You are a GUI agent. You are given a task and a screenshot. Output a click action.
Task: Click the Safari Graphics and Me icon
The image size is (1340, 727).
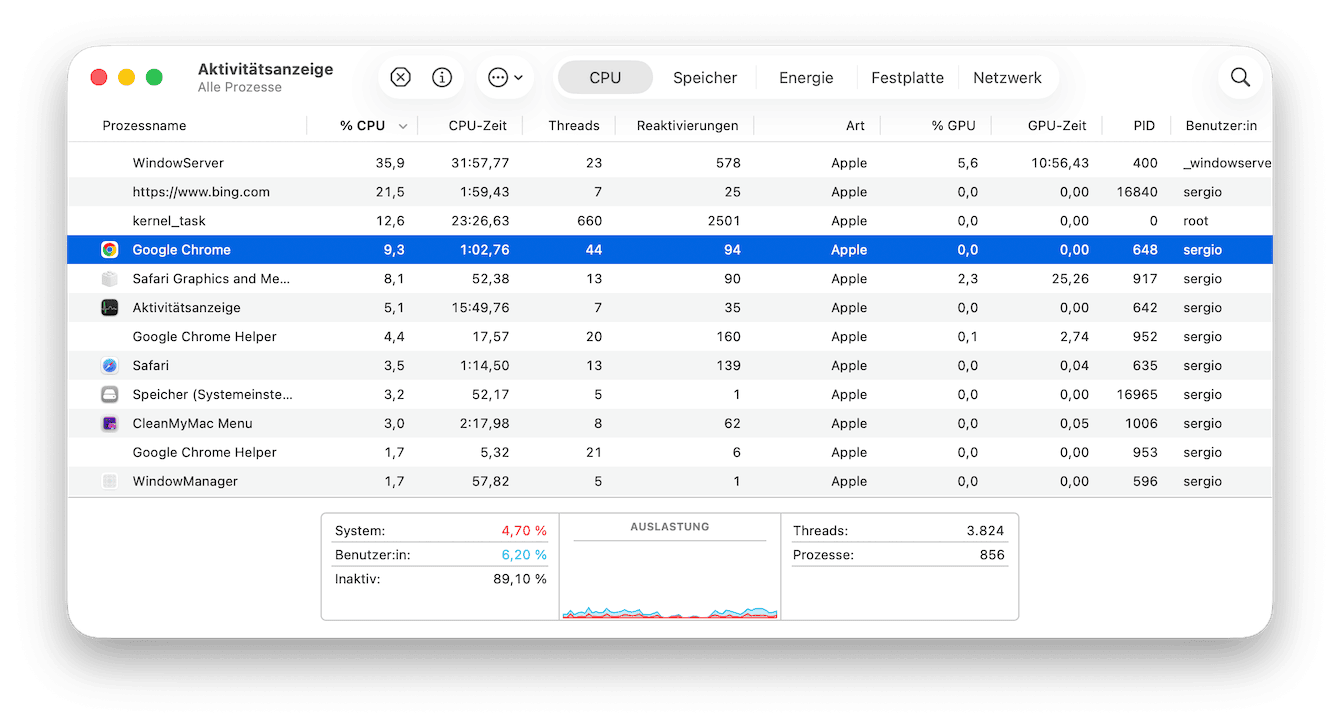pyautogui.click(x=109, y=278)
